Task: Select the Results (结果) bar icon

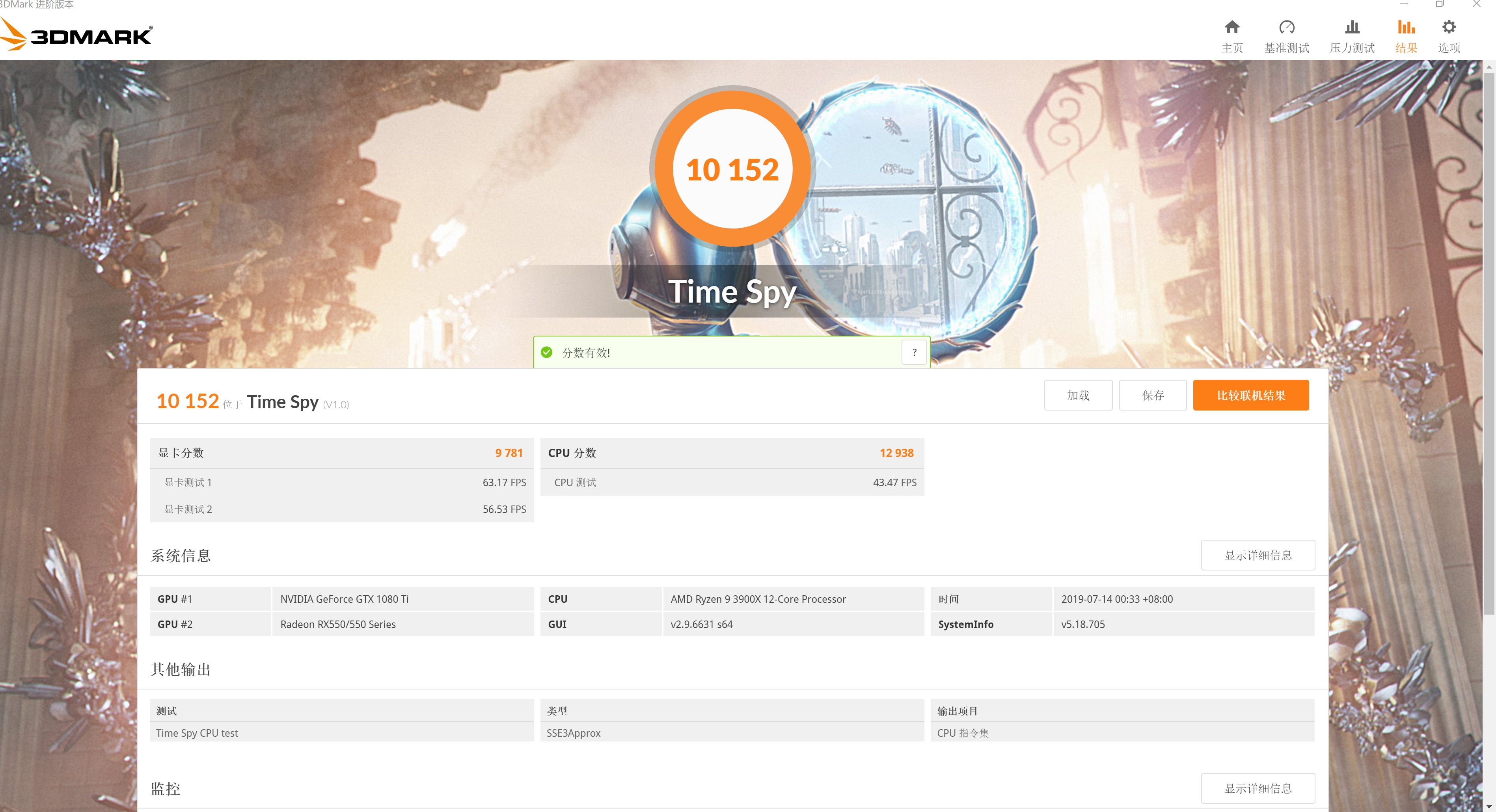Action: tap(1406, 27)
